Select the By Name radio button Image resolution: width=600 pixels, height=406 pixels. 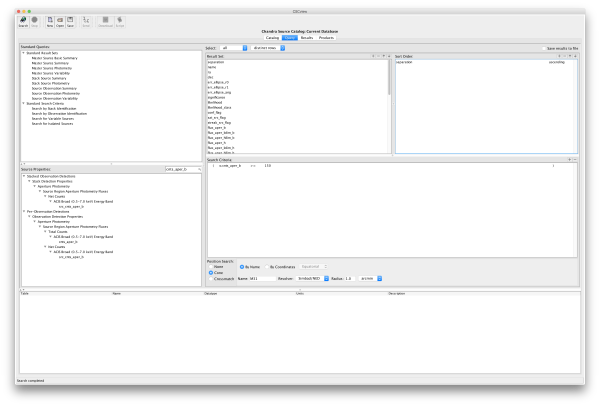(241, 267)
